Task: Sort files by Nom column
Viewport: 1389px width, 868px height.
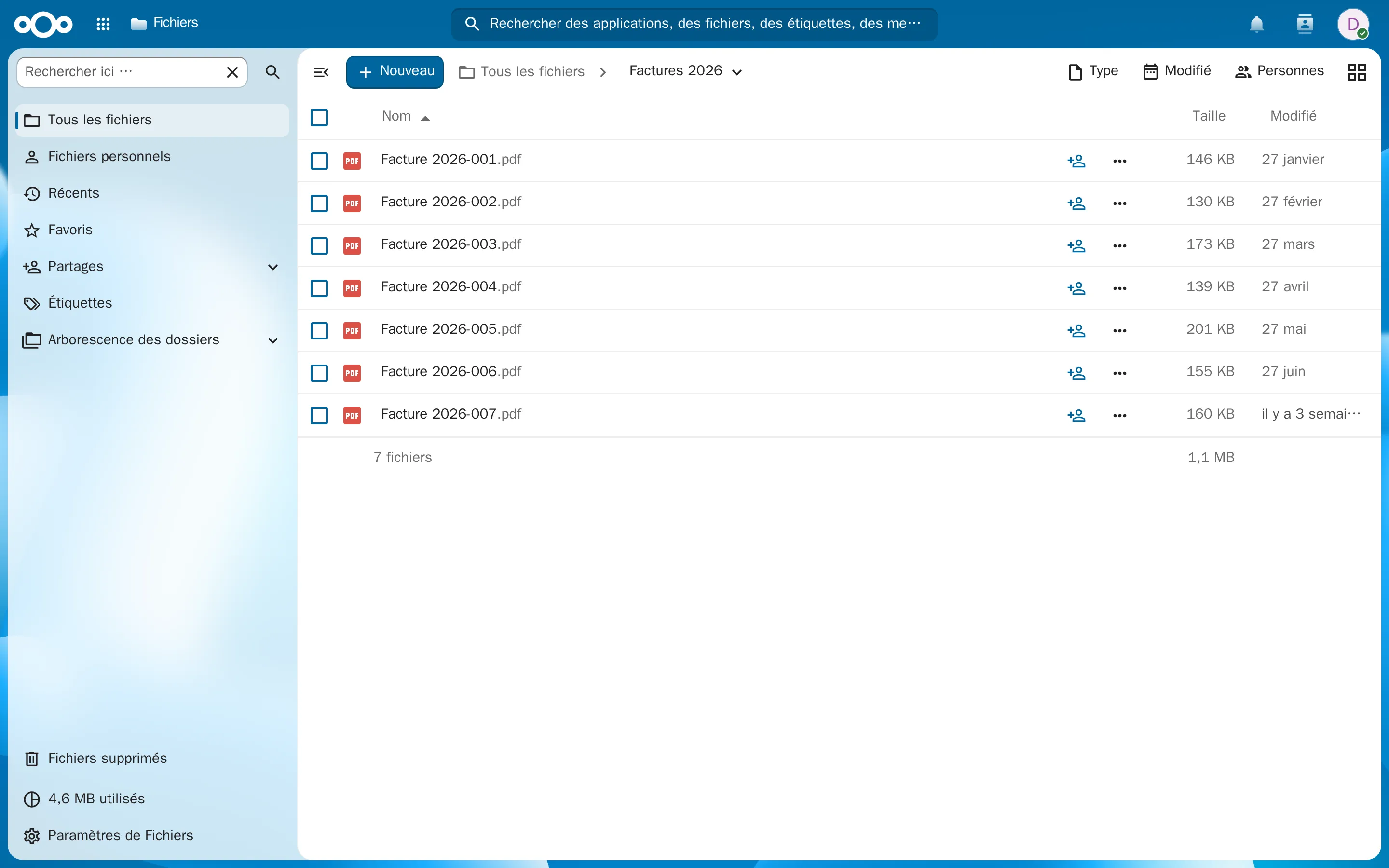Action: [x=405, y=117]
